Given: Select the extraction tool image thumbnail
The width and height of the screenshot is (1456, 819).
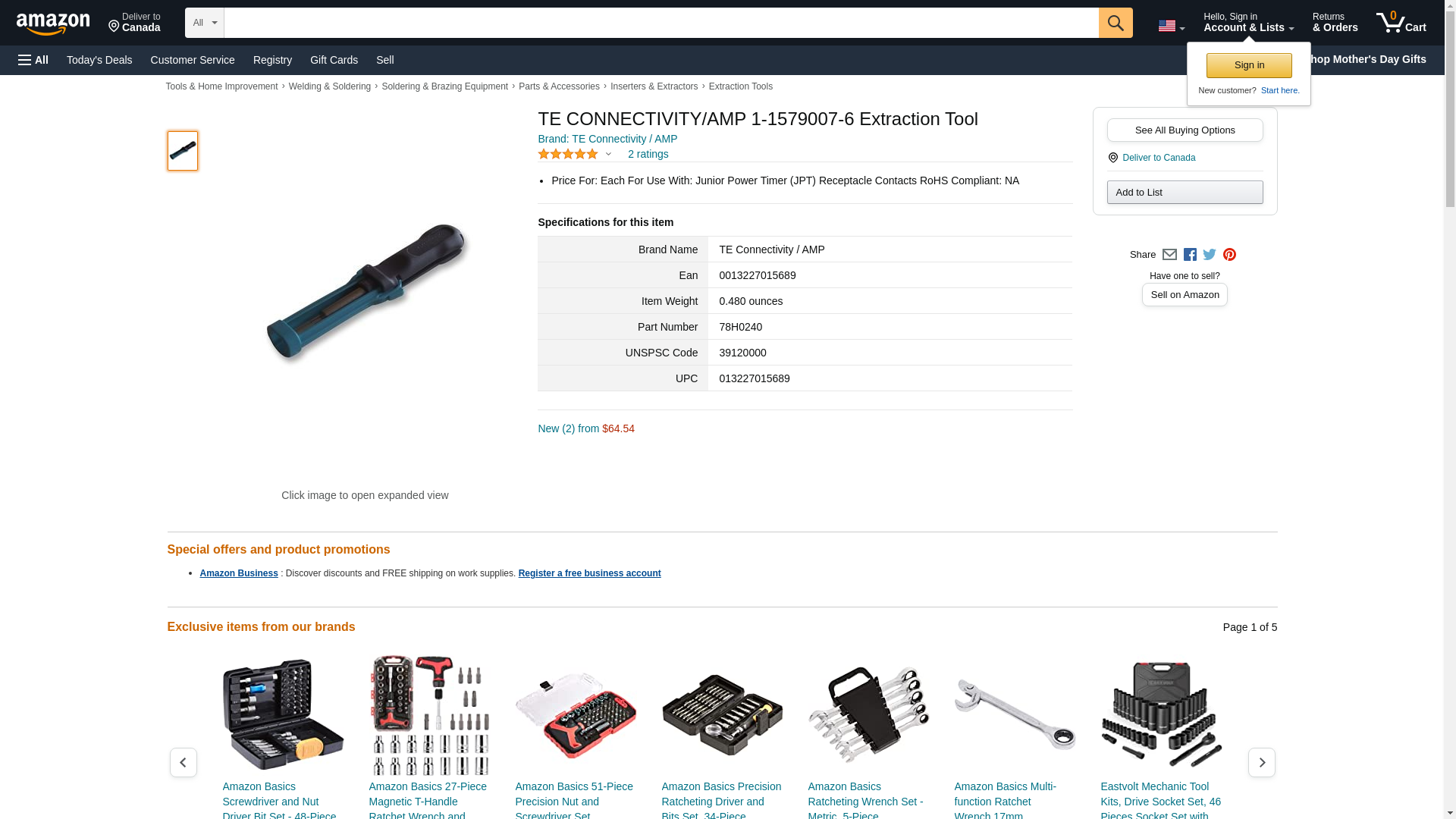Looking at the screenshot, I should click(183, 151).
